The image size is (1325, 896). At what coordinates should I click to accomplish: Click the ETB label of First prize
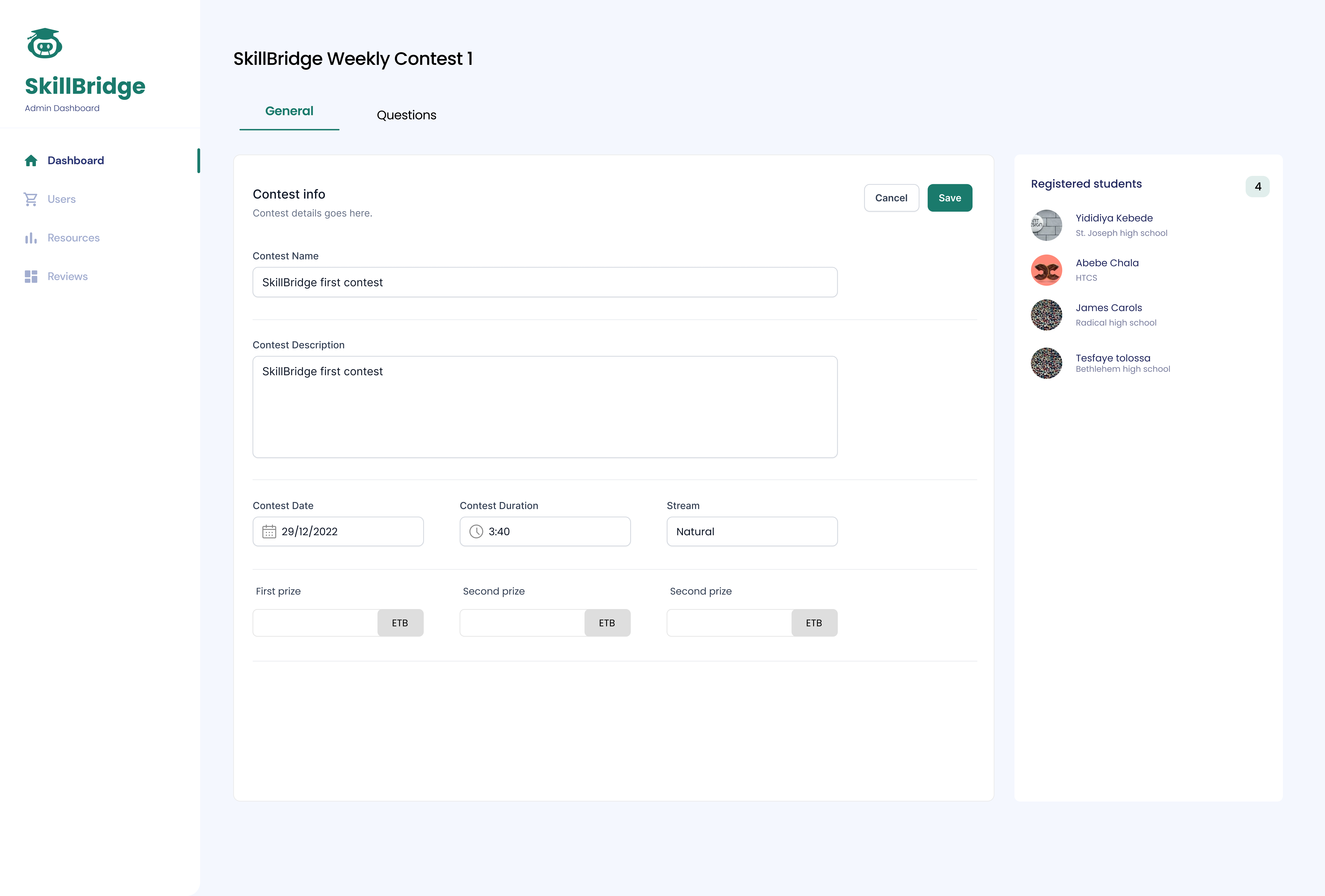tap(400, 623)
